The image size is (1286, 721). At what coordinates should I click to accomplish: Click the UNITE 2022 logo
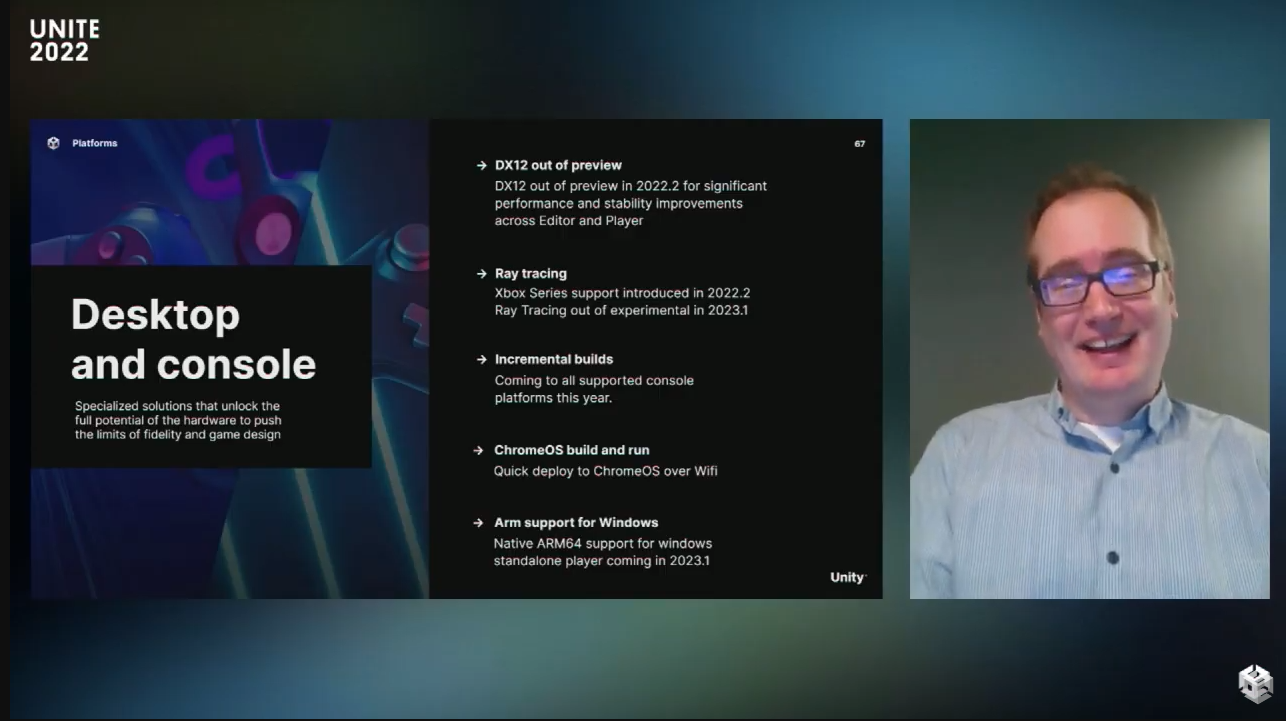tap(64, 41)
